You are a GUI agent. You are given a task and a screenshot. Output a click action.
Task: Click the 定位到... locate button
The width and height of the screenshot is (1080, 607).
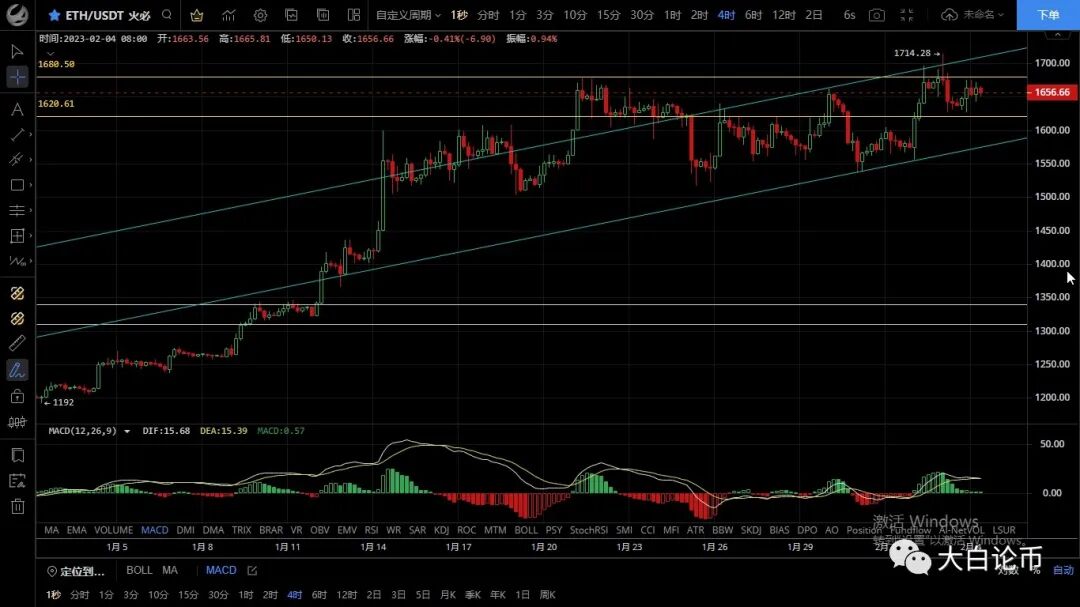pyautogui.click(x=76, y=571)
